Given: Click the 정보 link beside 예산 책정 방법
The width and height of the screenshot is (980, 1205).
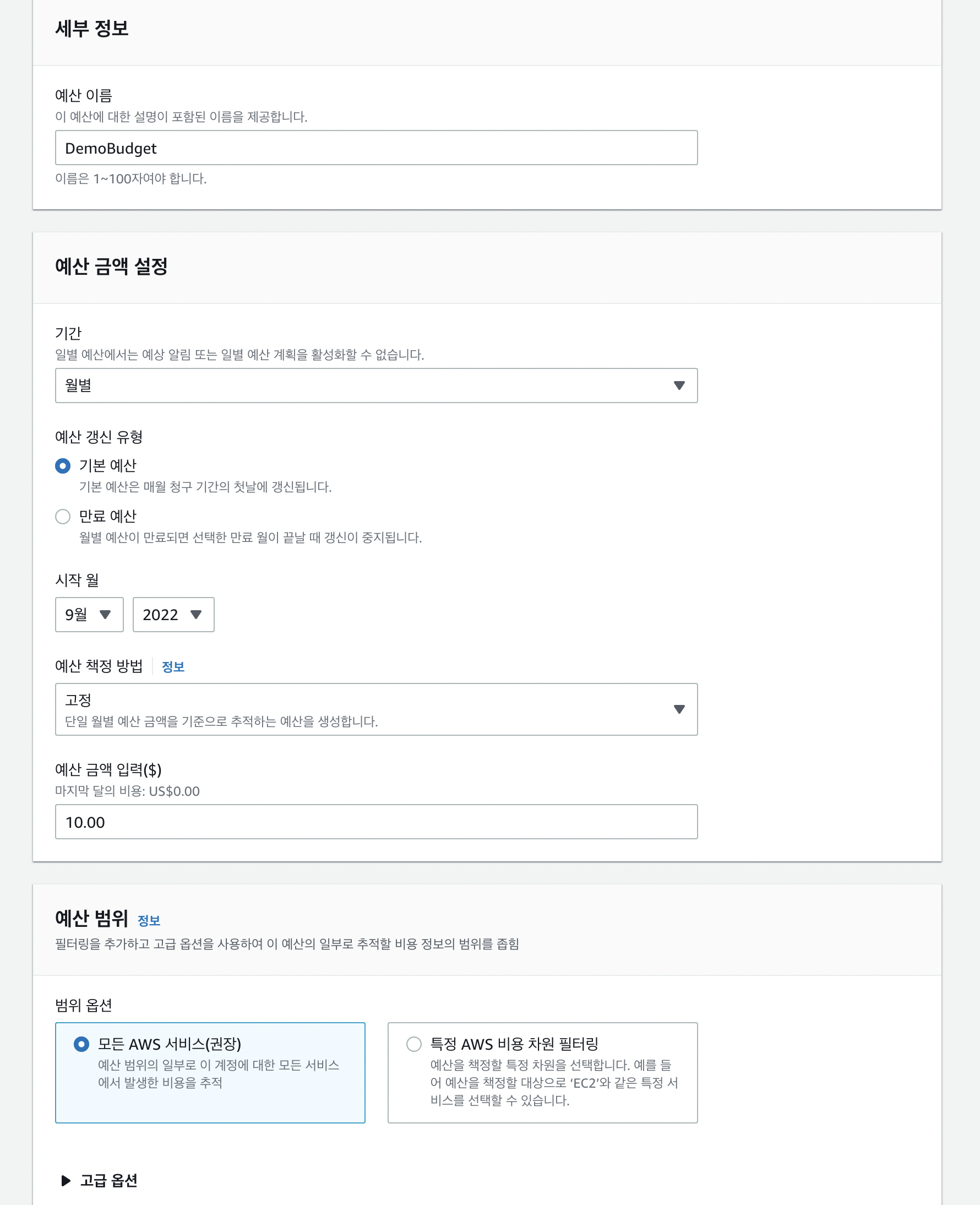Looking at the screenshot, I should tap(173, 667).
